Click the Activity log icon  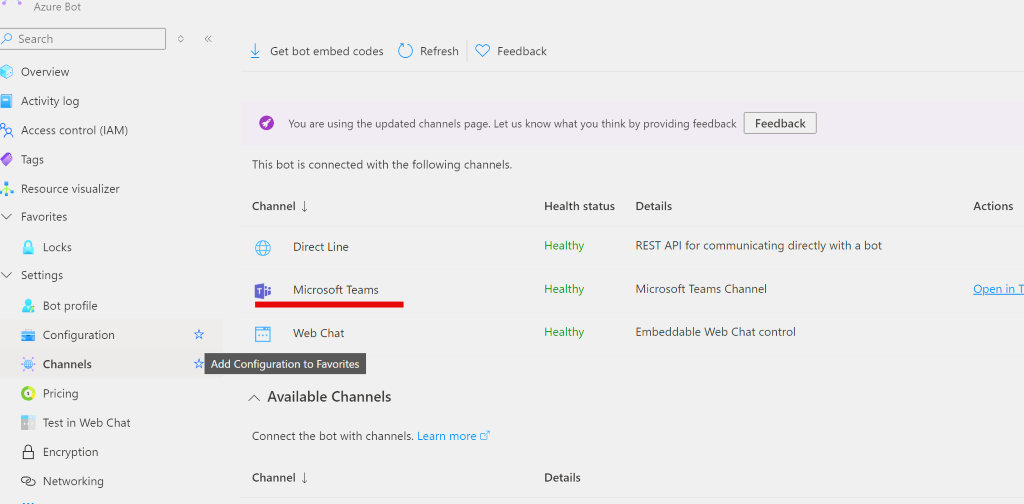[x=7, y=101]
